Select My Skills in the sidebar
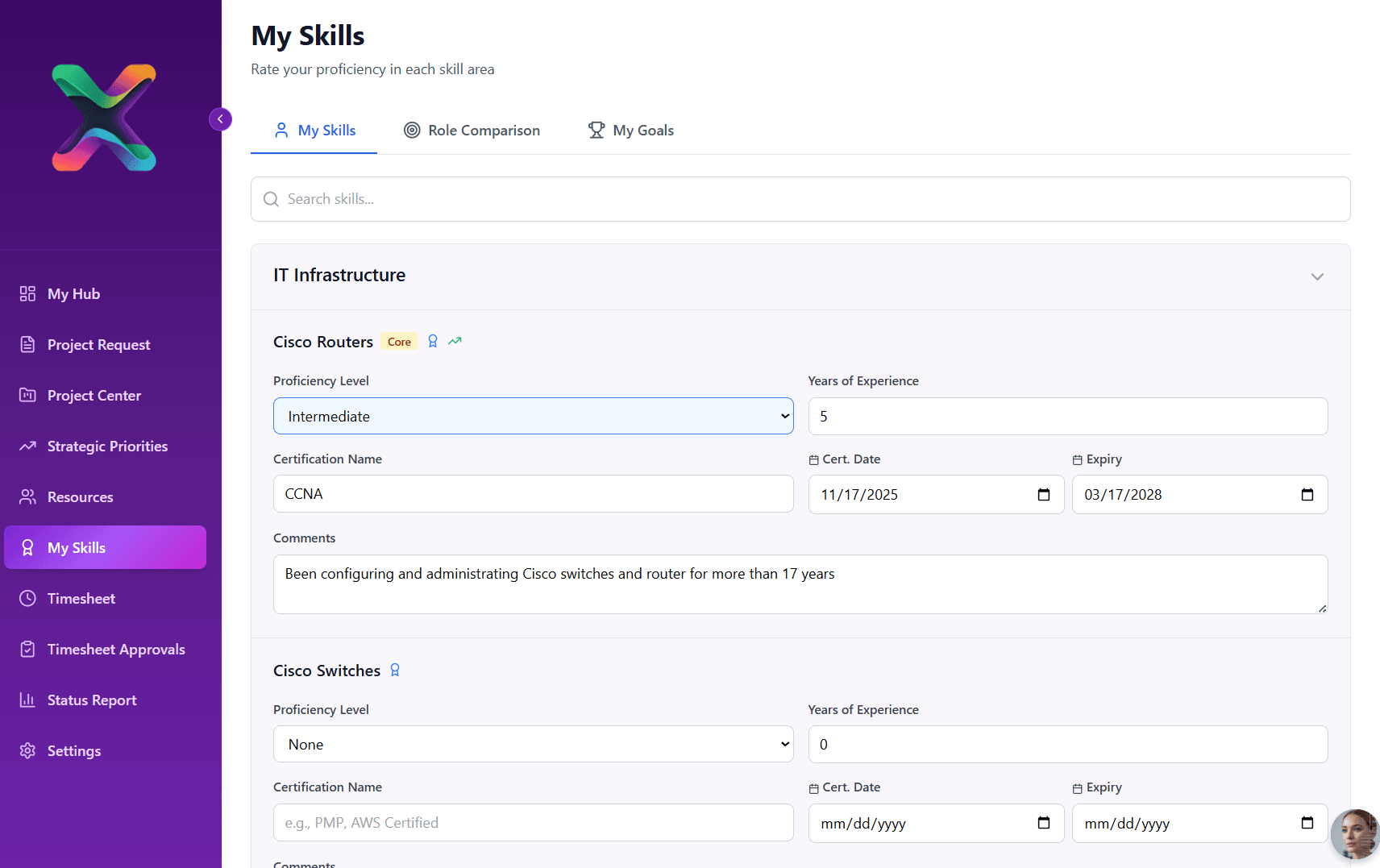 pos(105,548)
